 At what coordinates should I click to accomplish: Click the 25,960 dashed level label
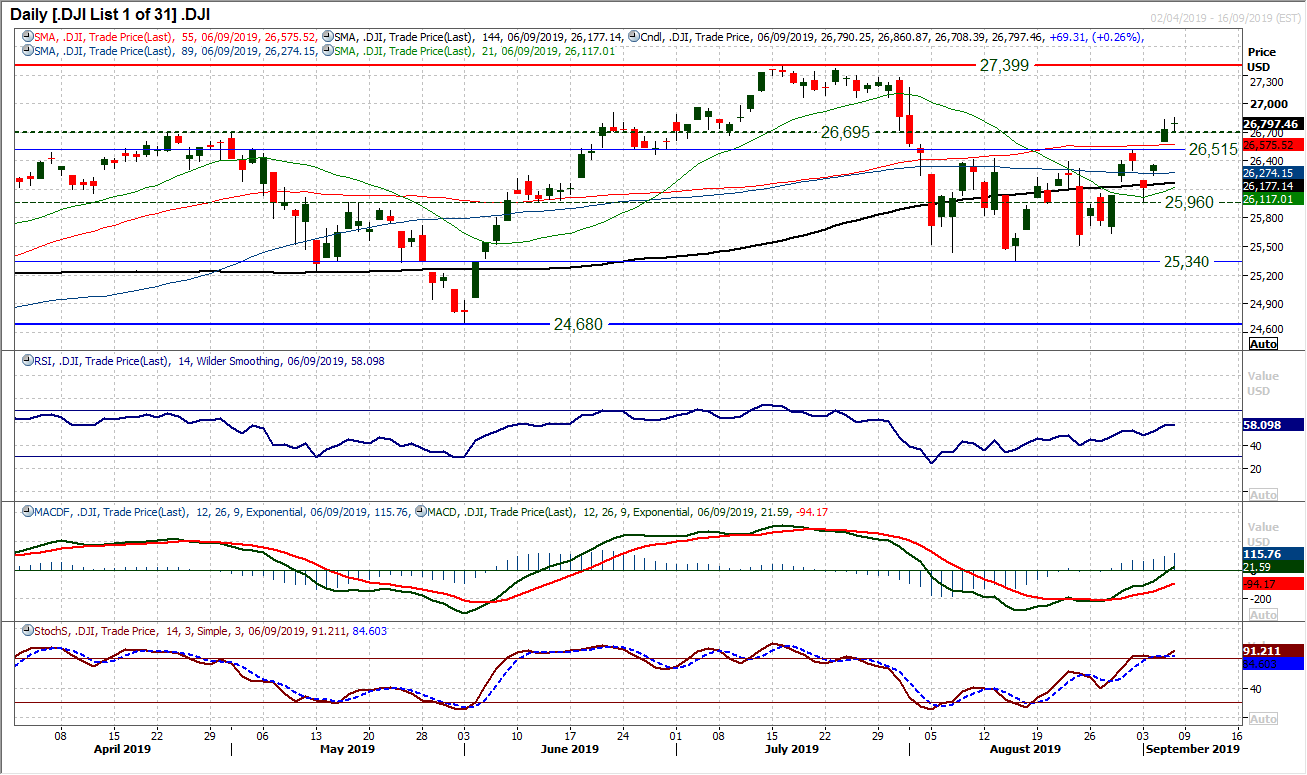(1188, 202)
